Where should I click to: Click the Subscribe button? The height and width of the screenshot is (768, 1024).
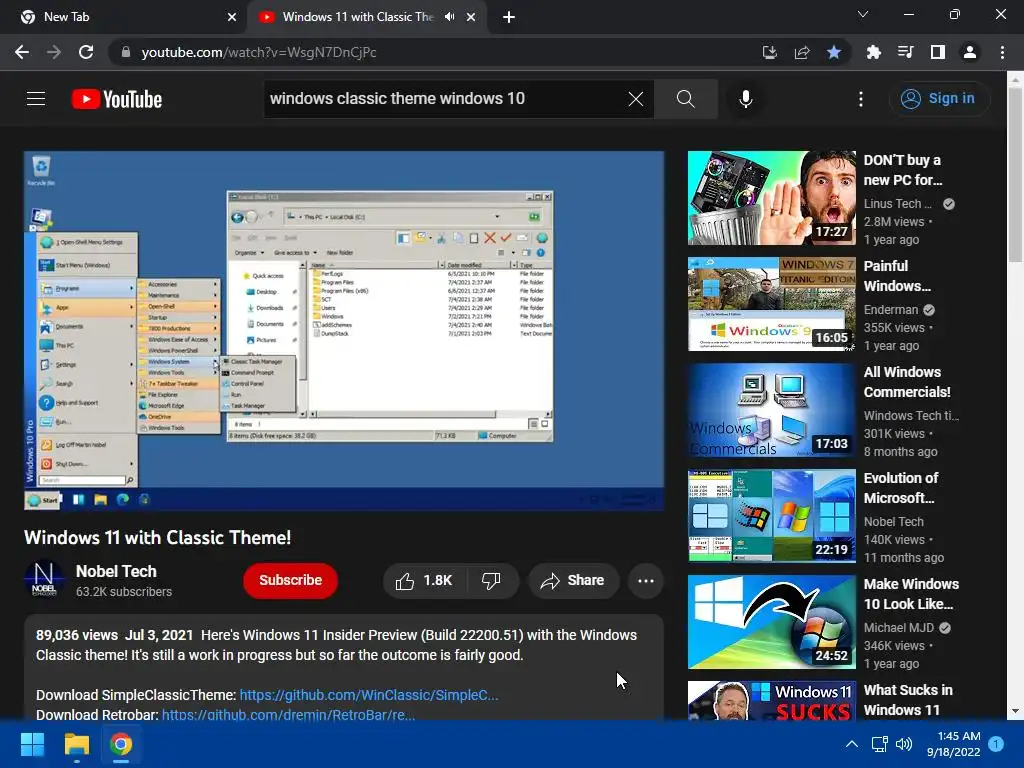click(x=291, y=581)
